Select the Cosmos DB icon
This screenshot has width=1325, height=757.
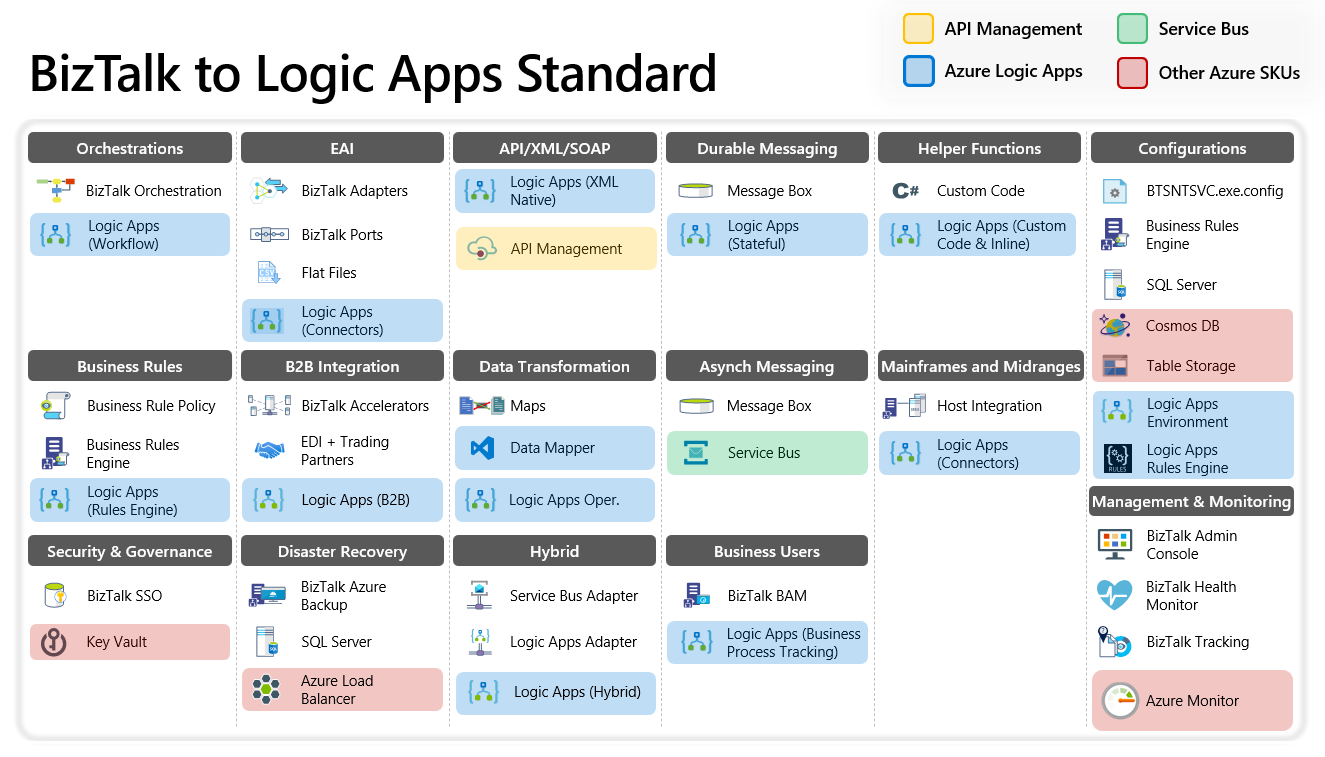coord(1114,325)
